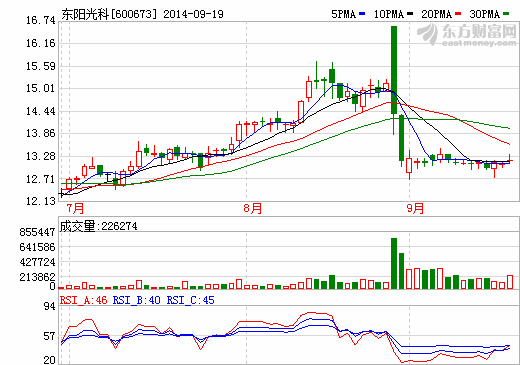Viewport: 520px width, 365px height.
Task: Select the 9月 month label on axis
Action: [415, 208]
